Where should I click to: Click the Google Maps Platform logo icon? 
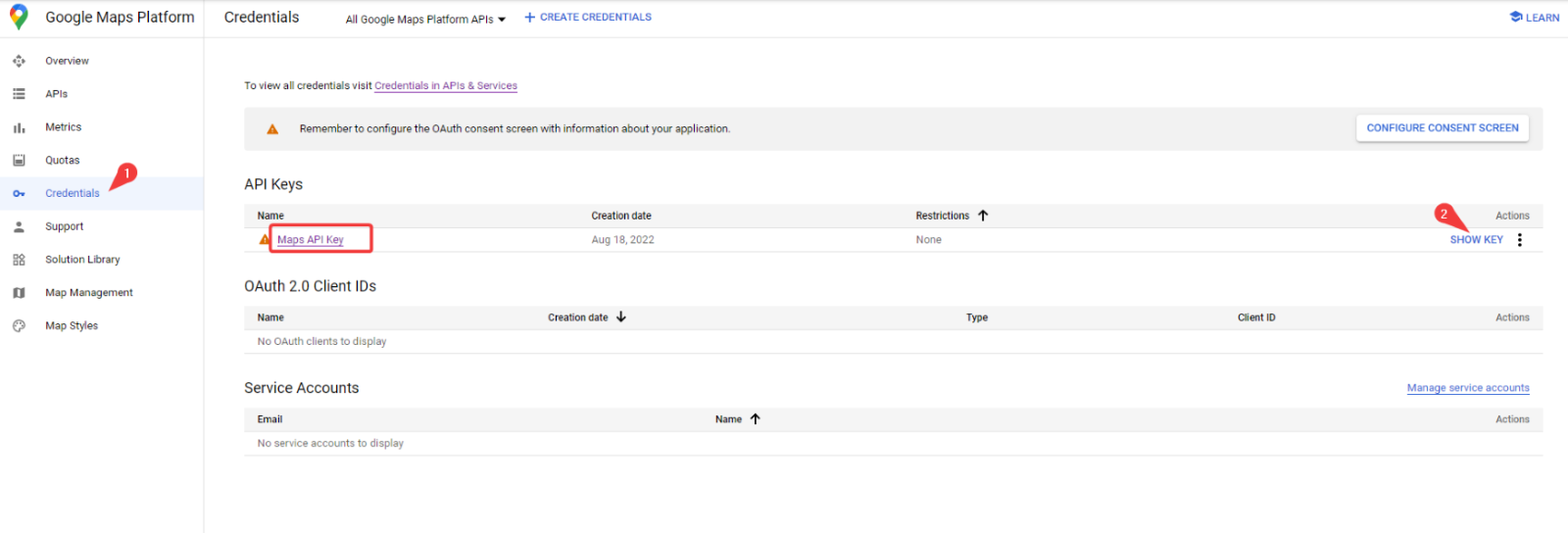[19, 18]
